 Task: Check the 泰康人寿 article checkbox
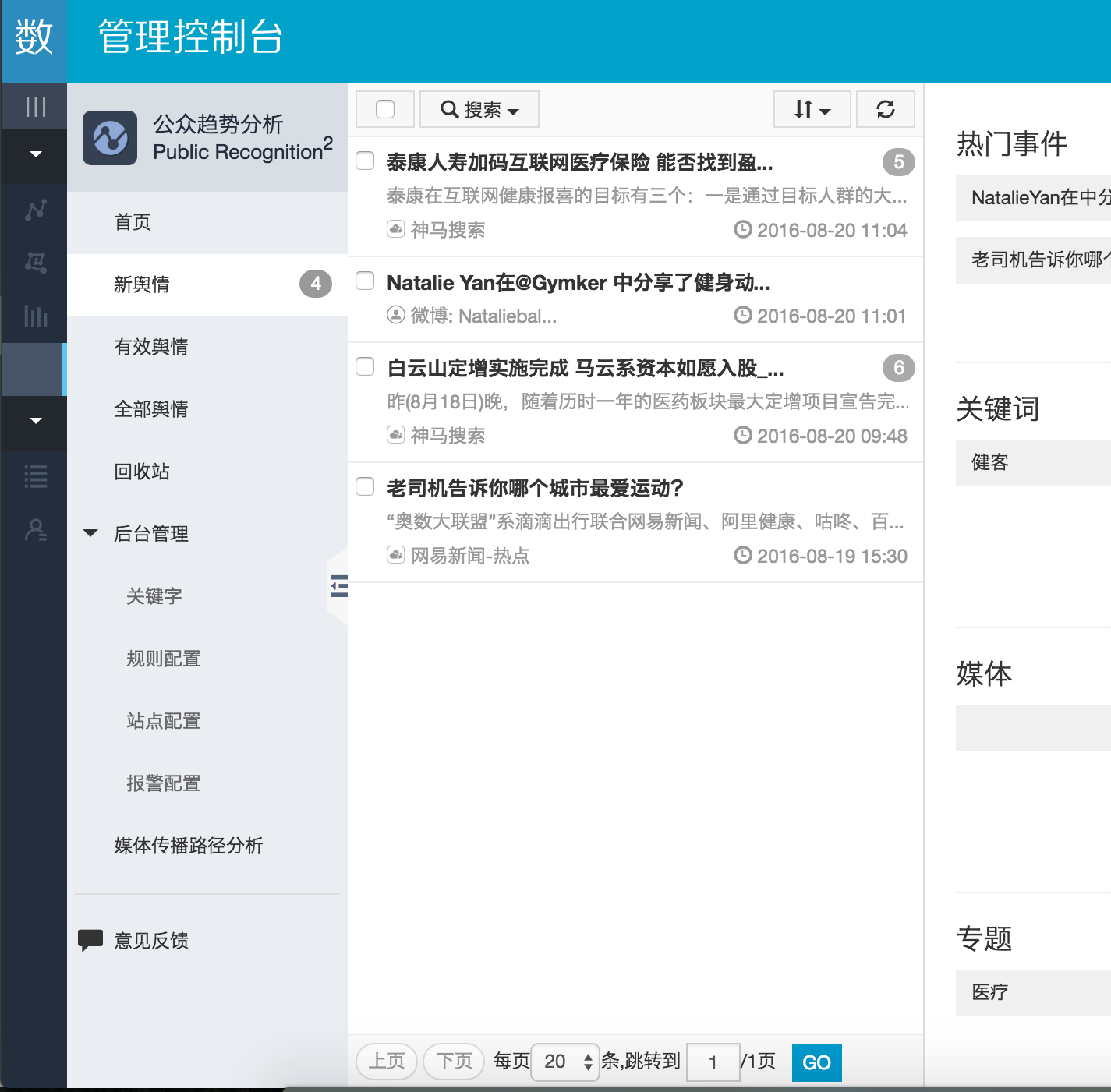365,161
